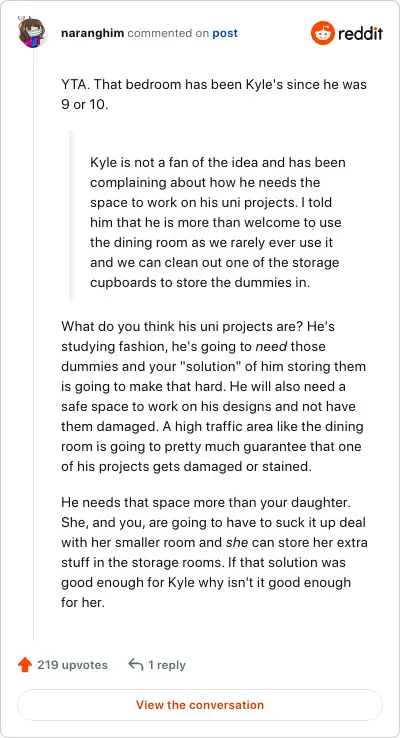Open the "1 reply" label
This screenshot has width=400, height=738.
[x=167, y=665]
